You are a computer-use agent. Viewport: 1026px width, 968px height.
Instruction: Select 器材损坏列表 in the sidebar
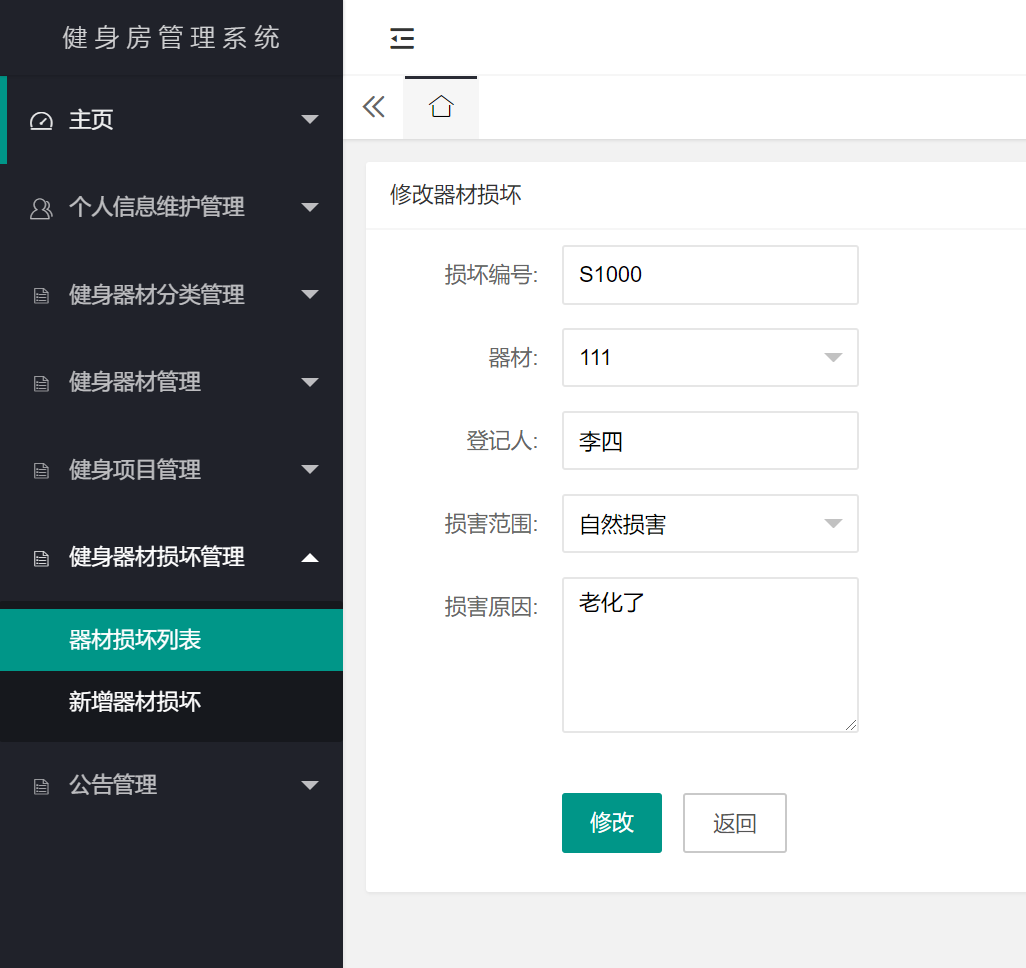135,640
